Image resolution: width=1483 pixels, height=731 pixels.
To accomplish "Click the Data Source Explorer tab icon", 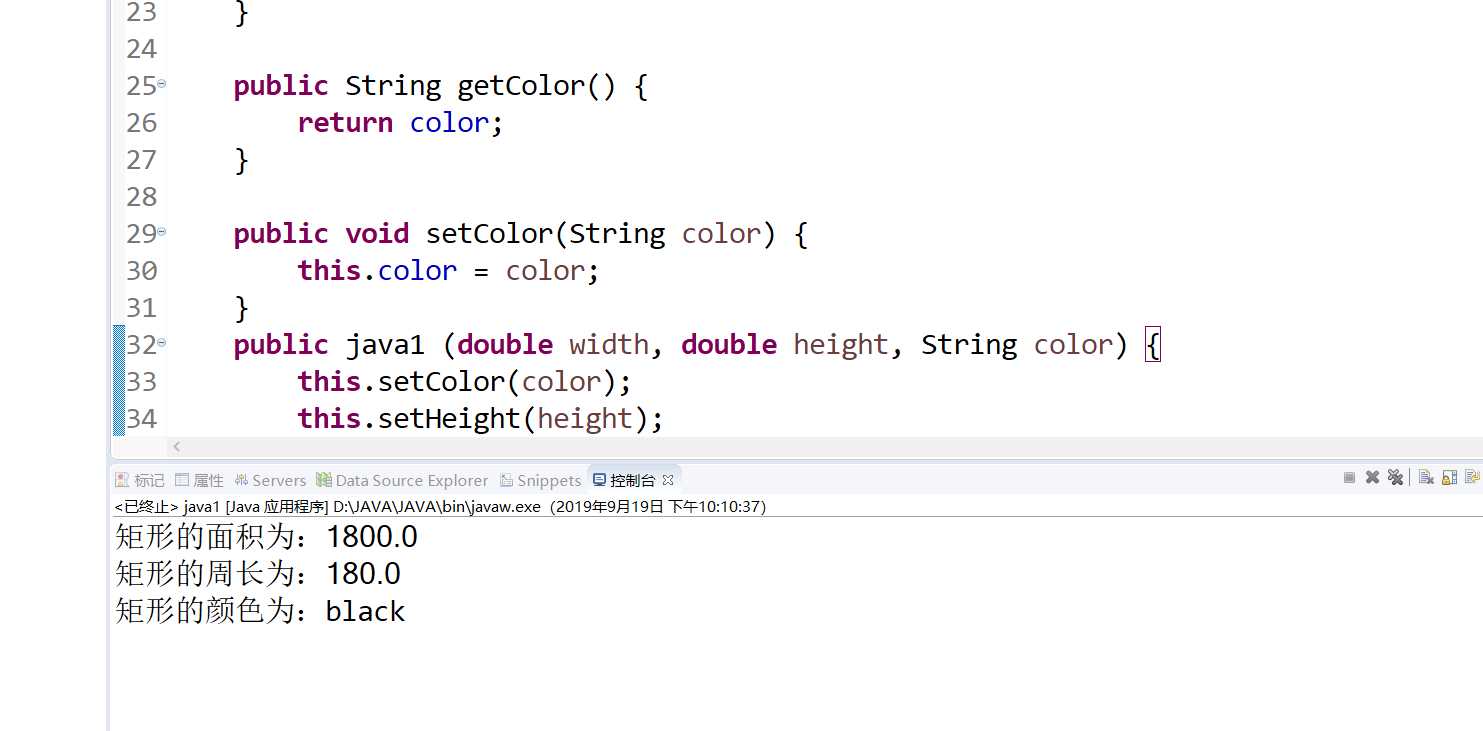I will 323,480.
